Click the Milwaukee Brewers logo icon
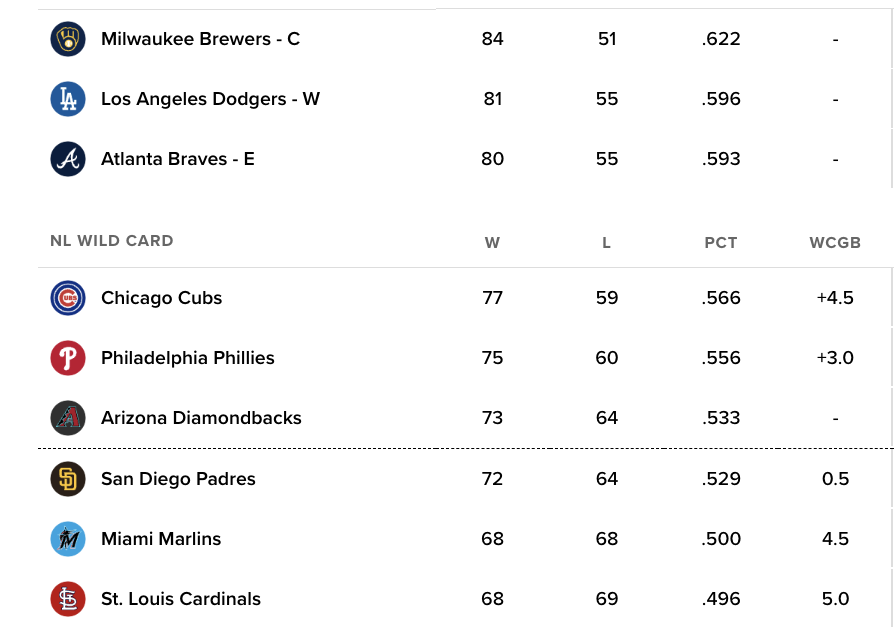 coord(68,39)
